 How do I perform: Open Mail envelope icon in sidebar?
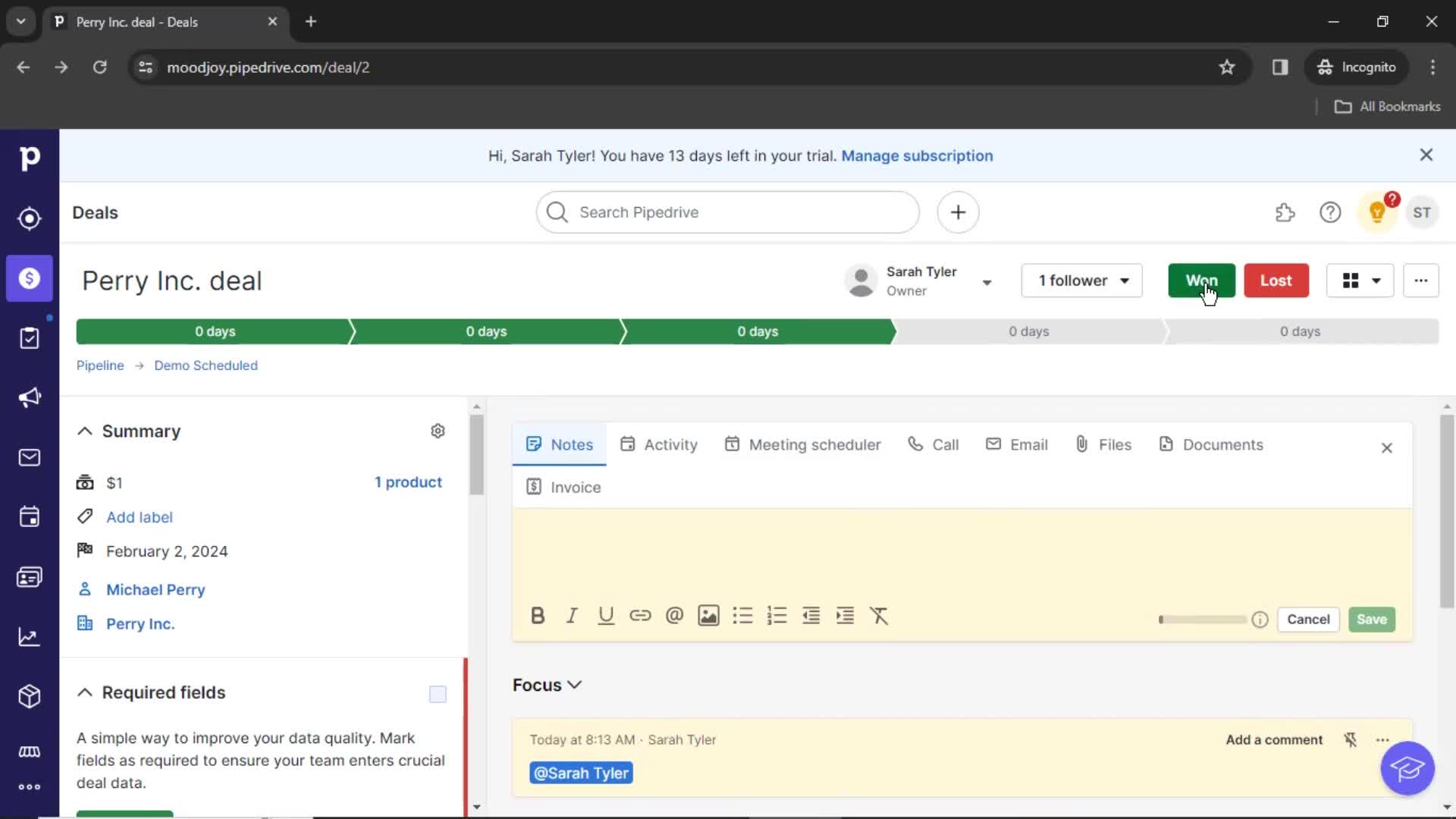[30, 457]
